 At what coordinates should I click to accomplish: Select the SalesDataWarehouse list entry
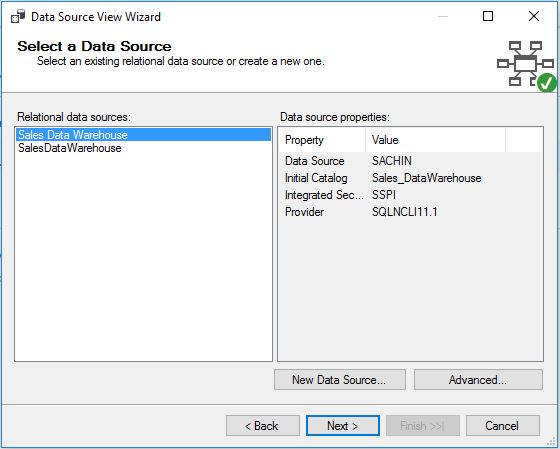click(143, 148)
